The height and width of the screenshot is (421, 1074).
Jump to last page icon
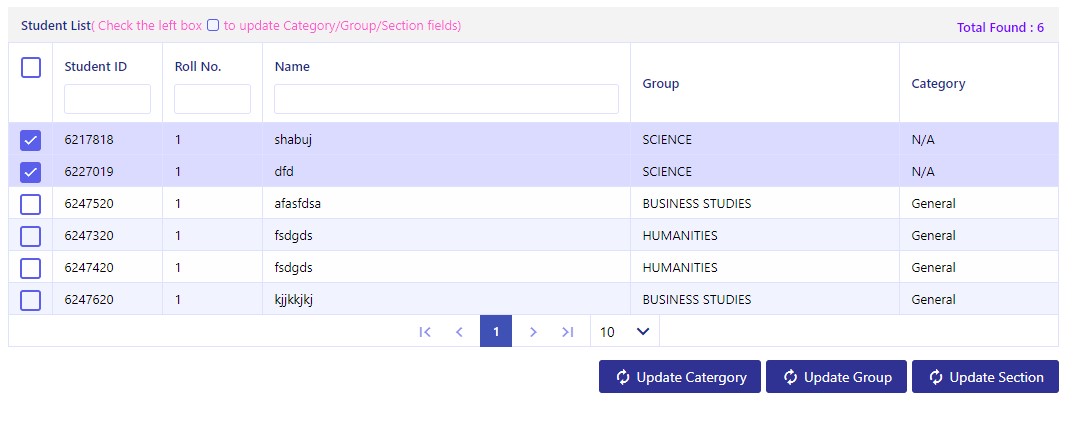(x=567, y=332)
